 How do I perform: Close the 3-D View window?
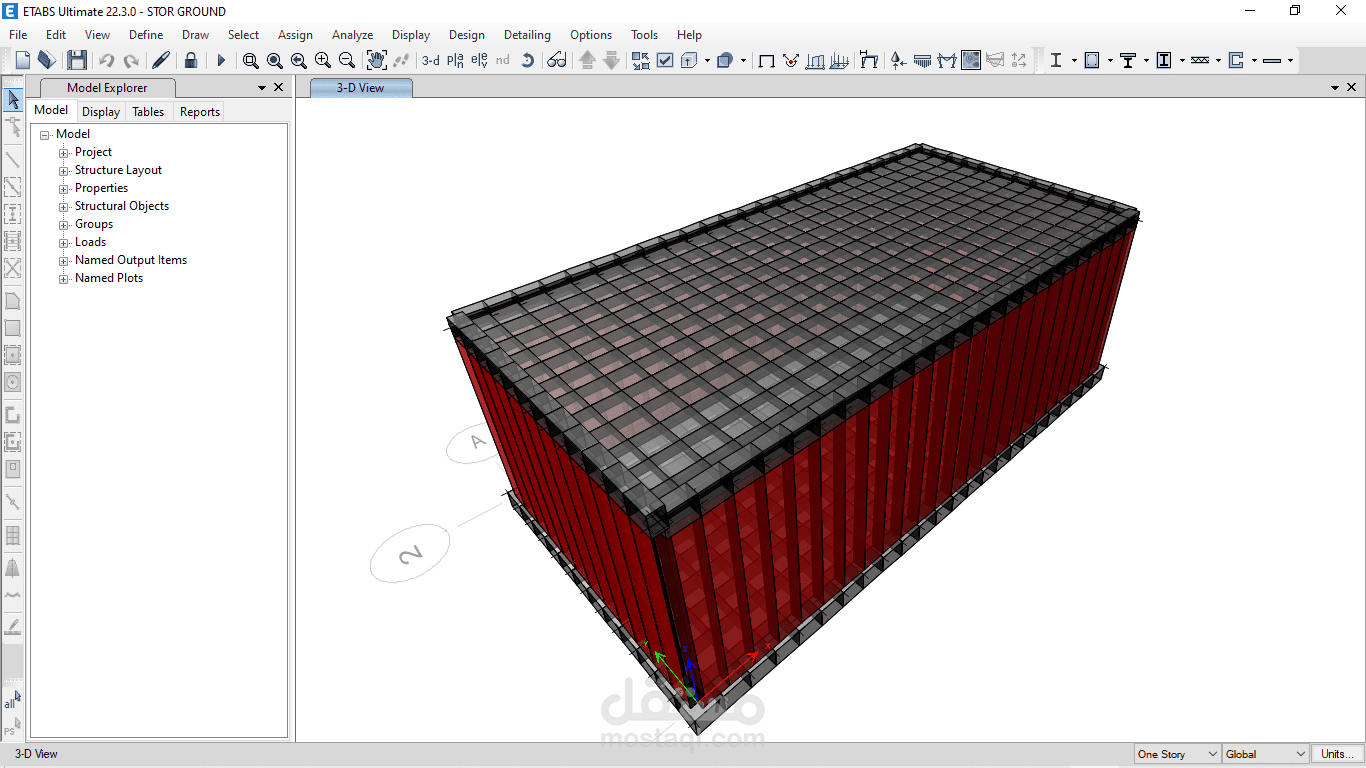tap(1351, 88)
